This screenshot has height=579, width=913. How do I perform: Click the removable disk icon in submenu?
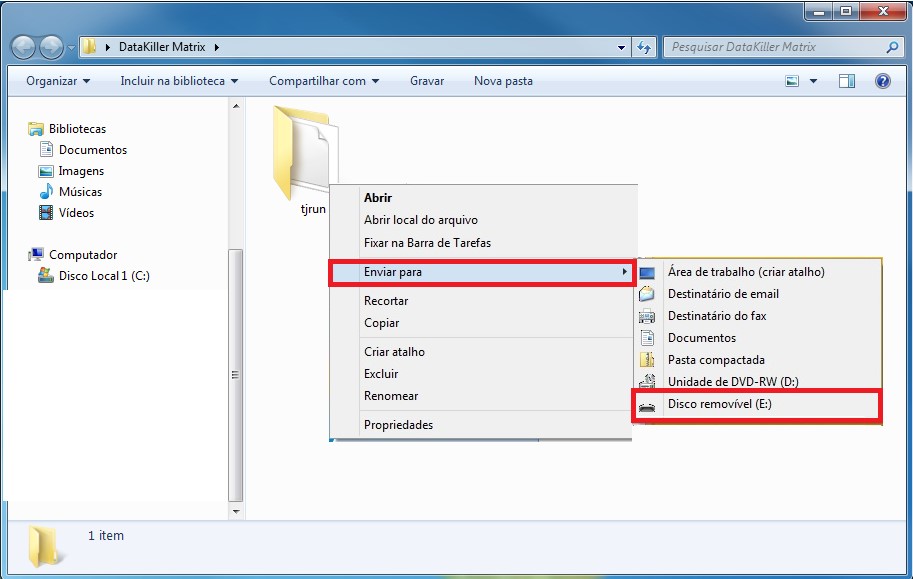click(647, 407)
